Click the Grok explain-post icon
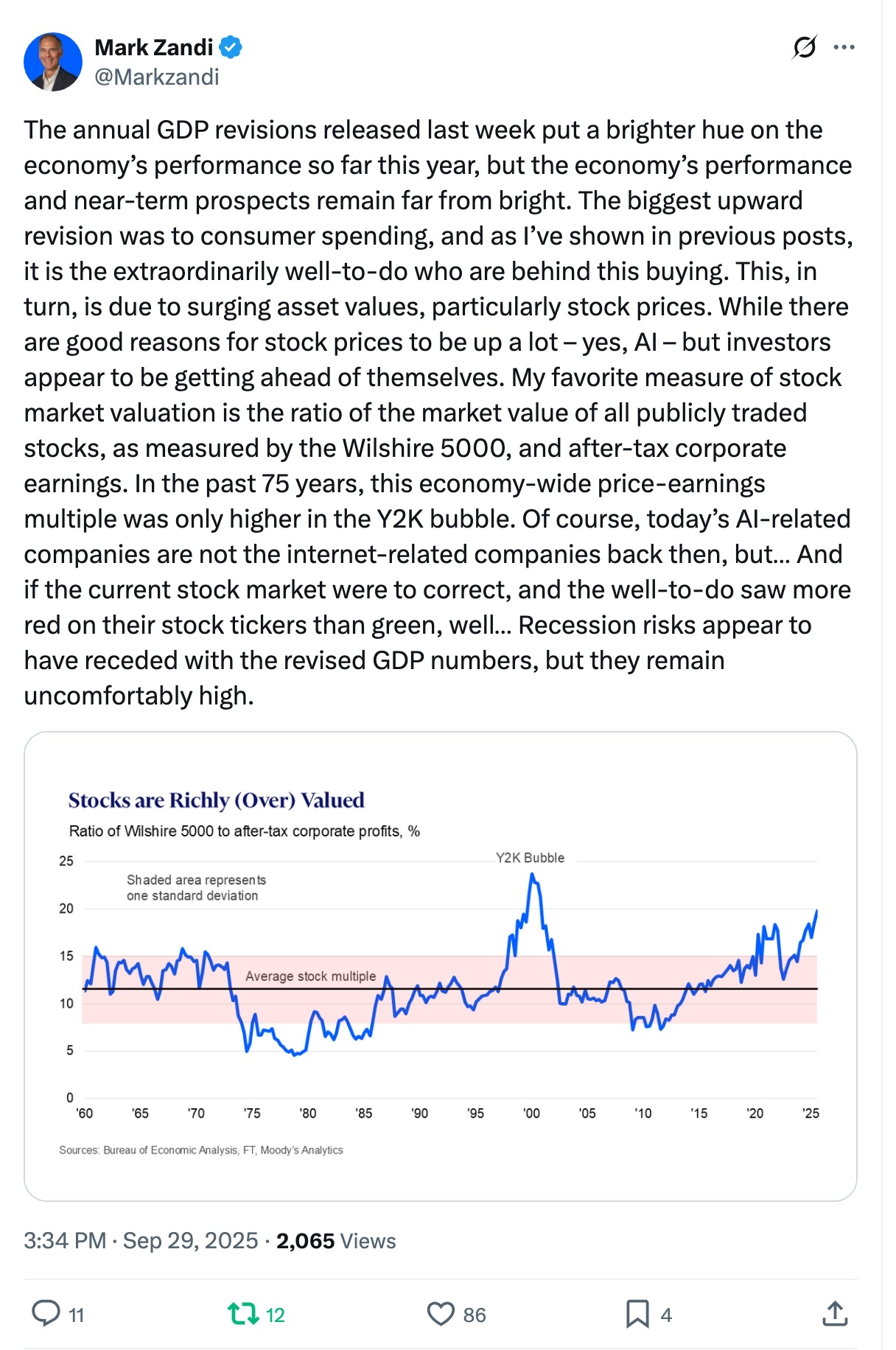Screen dimensions: 896x1350 [804, 47]
